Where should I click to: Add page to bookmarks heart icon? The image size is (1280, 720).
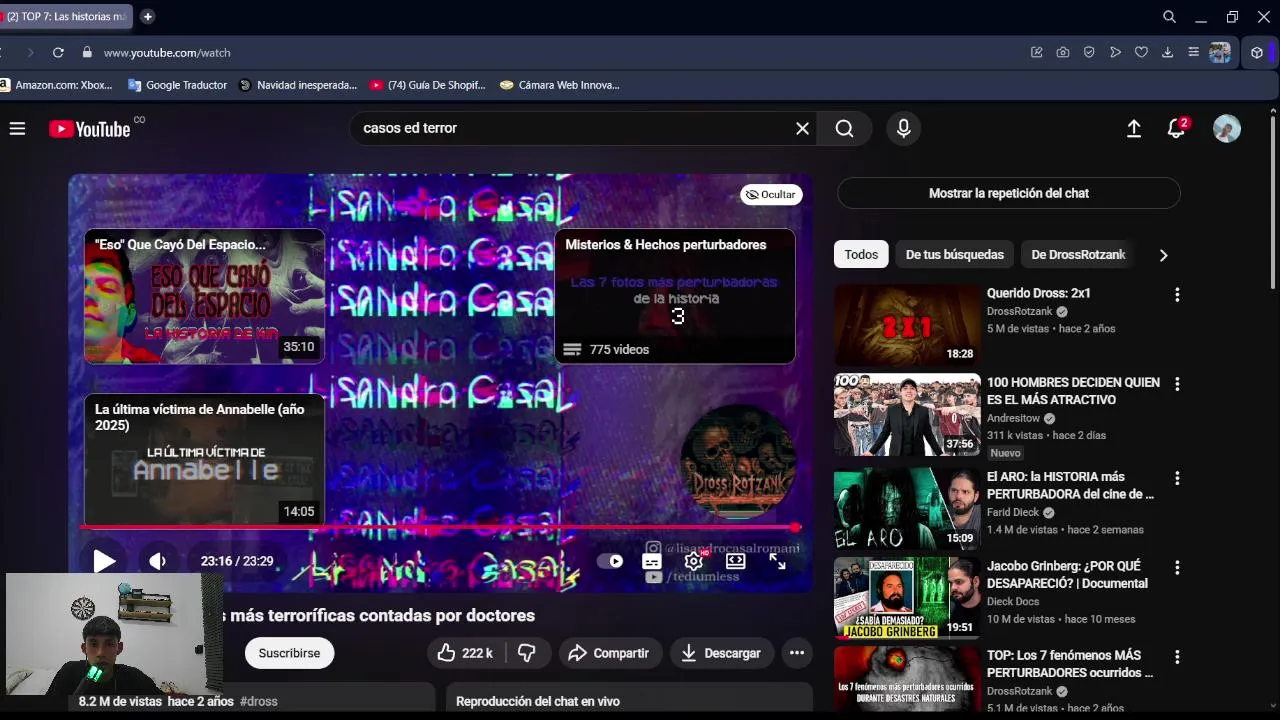coord(1141,53)
